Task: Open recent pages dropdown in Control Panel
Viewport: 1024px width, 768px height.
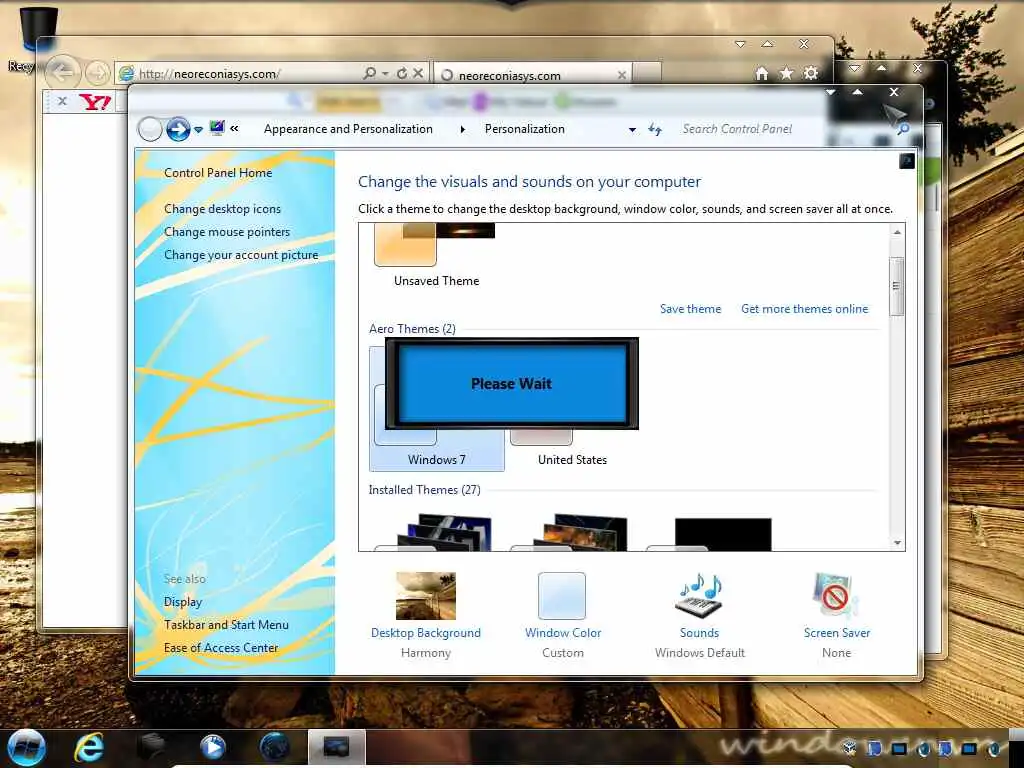Action: click(199, 130)
